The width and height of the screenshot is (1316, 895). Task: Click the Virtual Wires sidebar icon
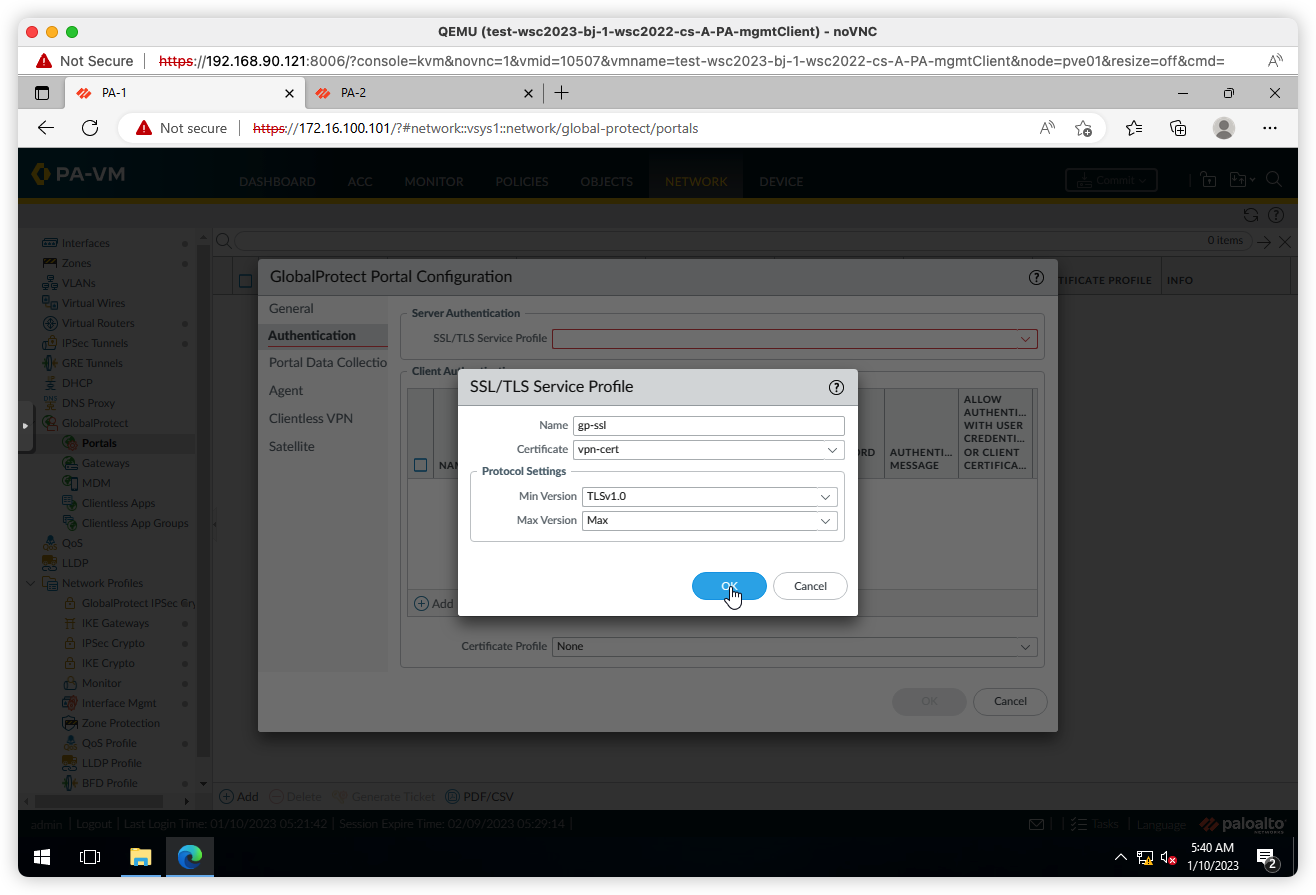50,303
